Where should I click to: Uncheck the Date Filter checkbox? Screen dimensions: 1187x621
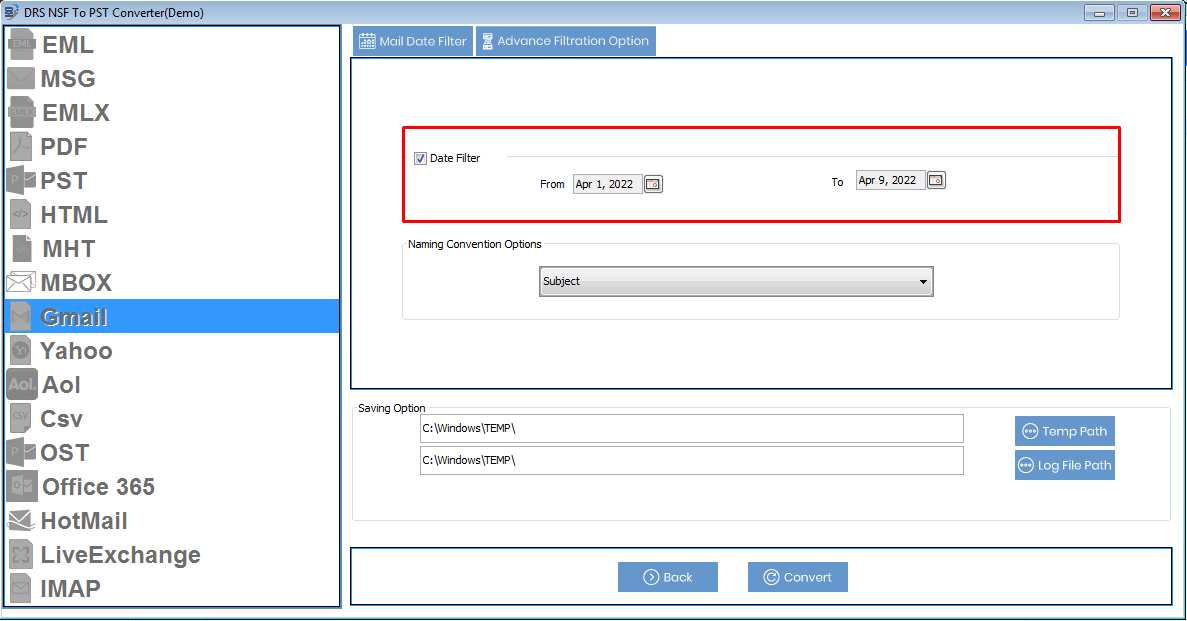[x=420, y=158]
